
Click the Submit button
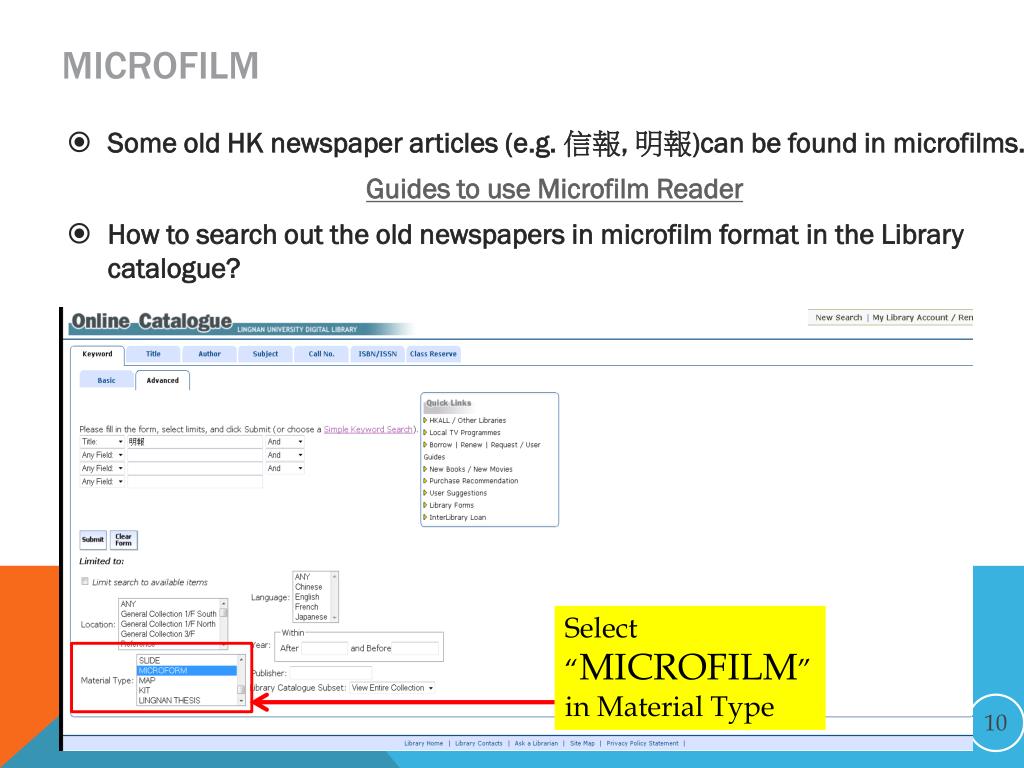pyautogui.click(x=93, y=539)
